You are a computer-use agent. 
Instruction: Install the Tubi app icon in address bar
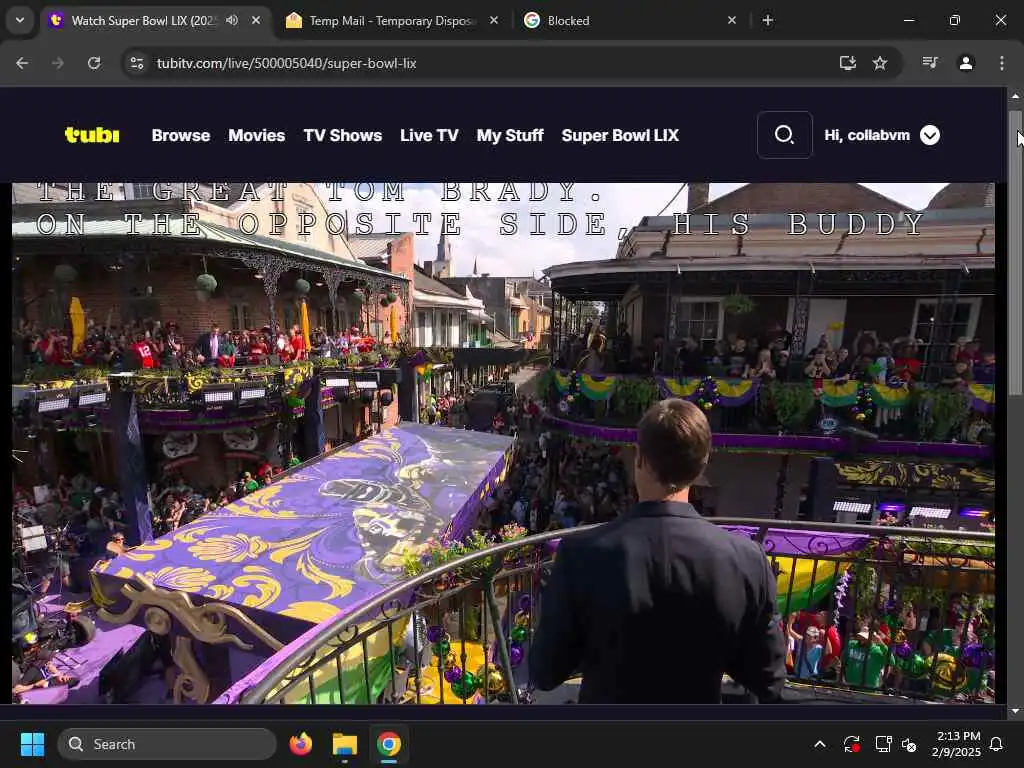848,63
